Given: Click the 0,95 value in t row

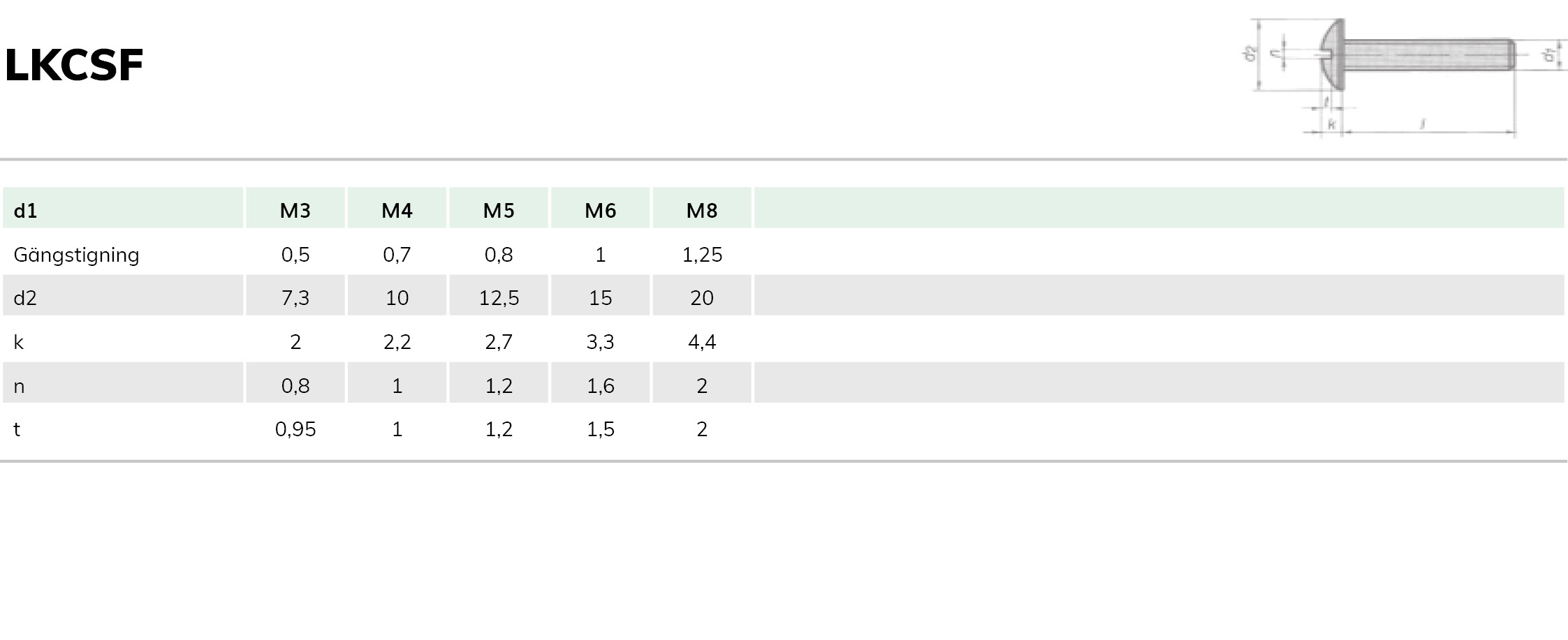Looking at the screenshot, I should 295,429.
